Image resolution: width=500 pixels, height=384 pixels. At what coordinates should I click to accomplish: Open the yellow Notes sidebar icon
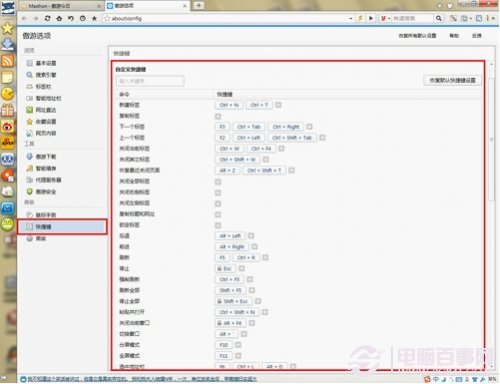click(7, 77)
